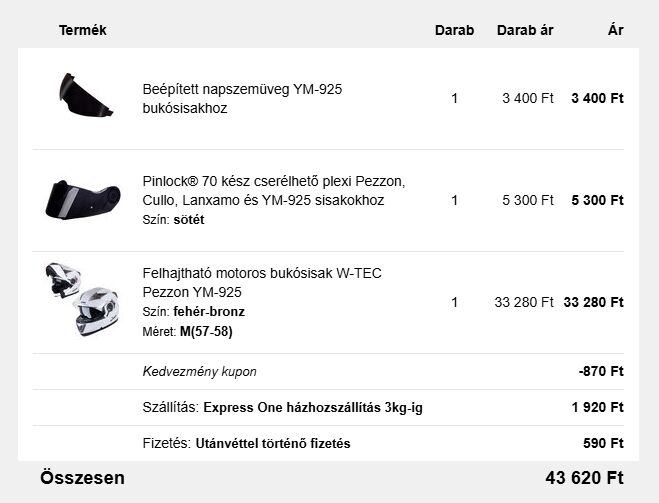
Task: Click the Szín: fehér-bronz color label
Action: [195, 312]
